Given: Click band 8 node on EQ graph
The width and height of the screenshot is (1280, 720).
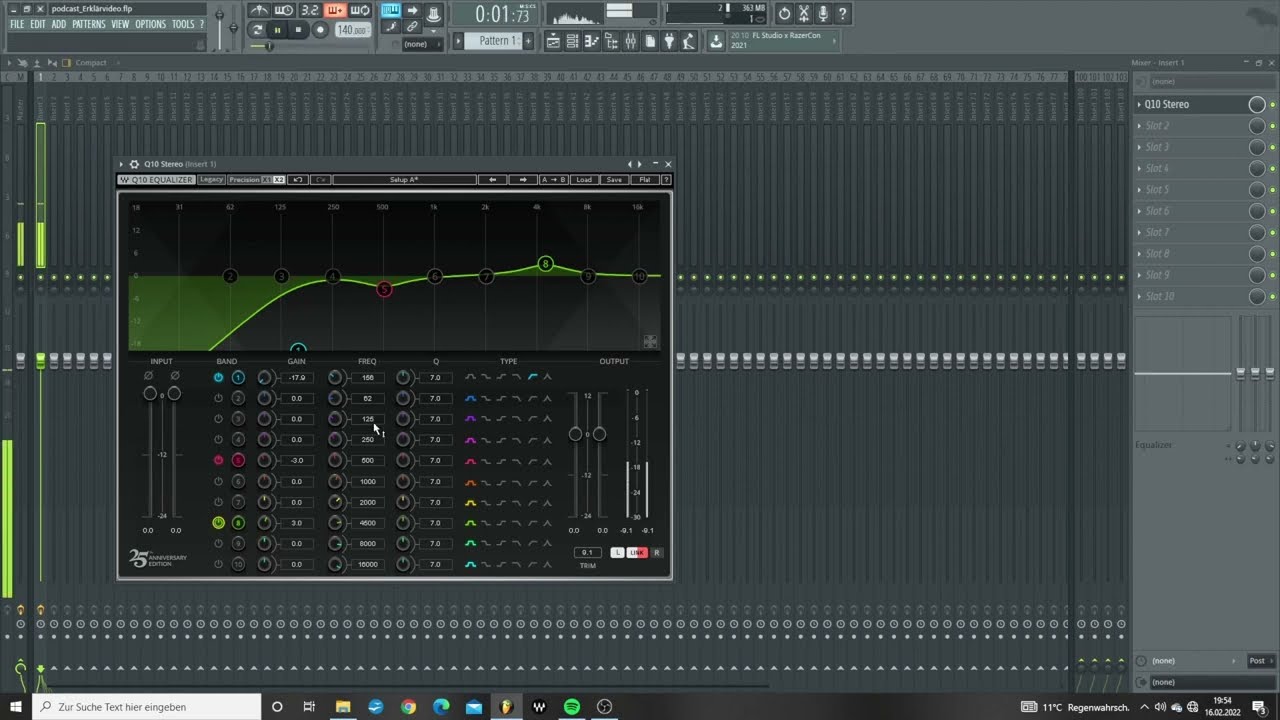Looking at the screenshot, I should tap(545, 264).
